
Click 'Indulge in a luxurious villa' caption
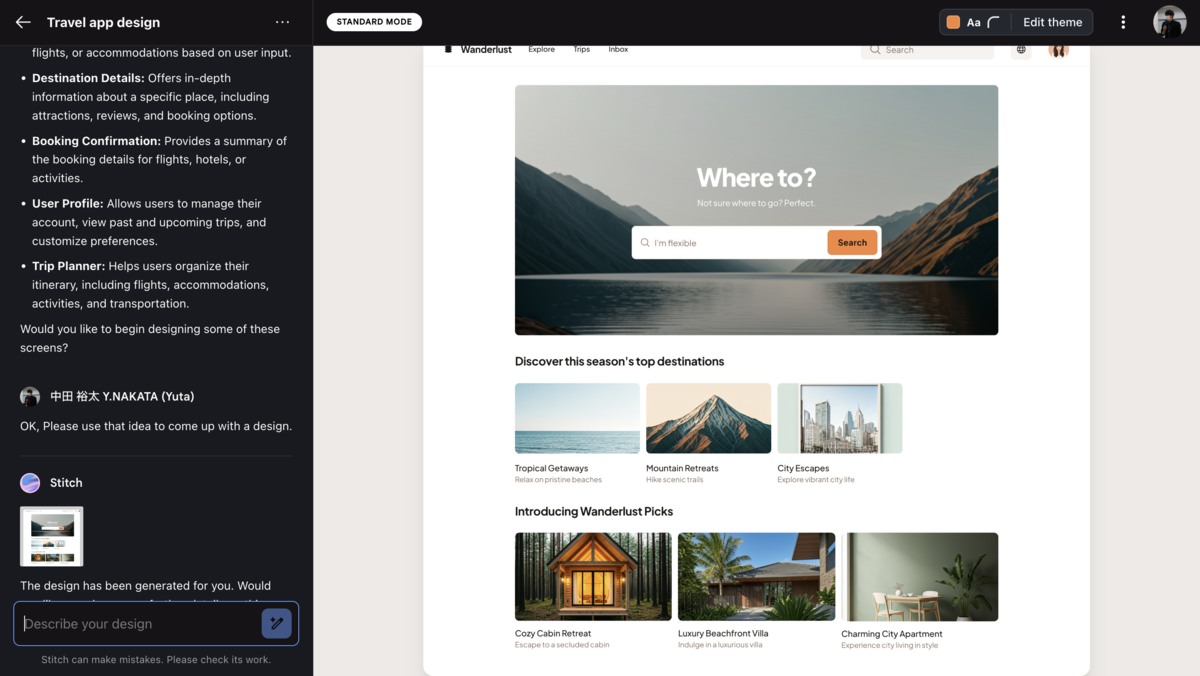click(720, 645)
